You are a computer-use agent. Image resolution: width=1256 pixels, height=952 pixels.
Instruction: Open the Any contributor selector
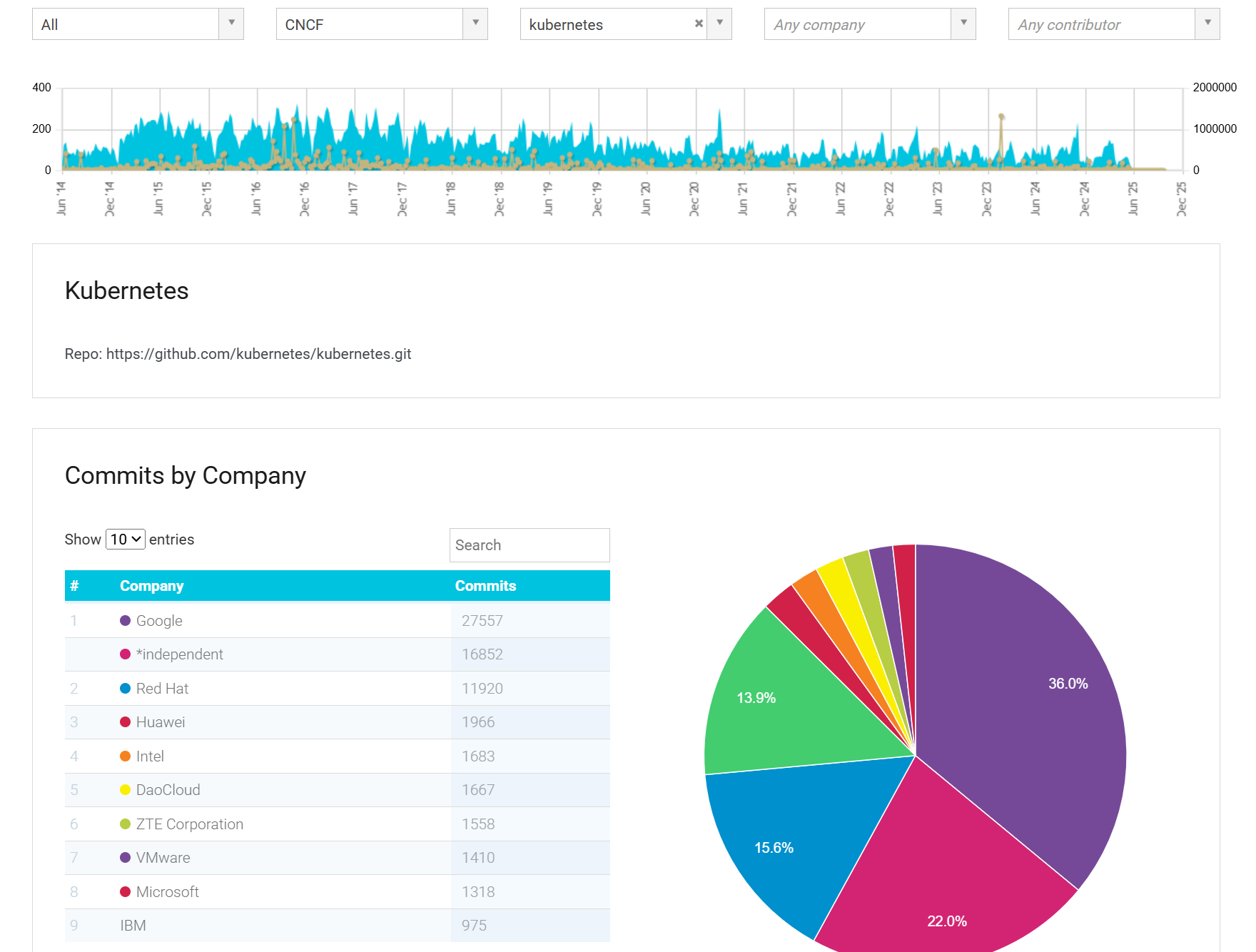(x=1207, y=24)
